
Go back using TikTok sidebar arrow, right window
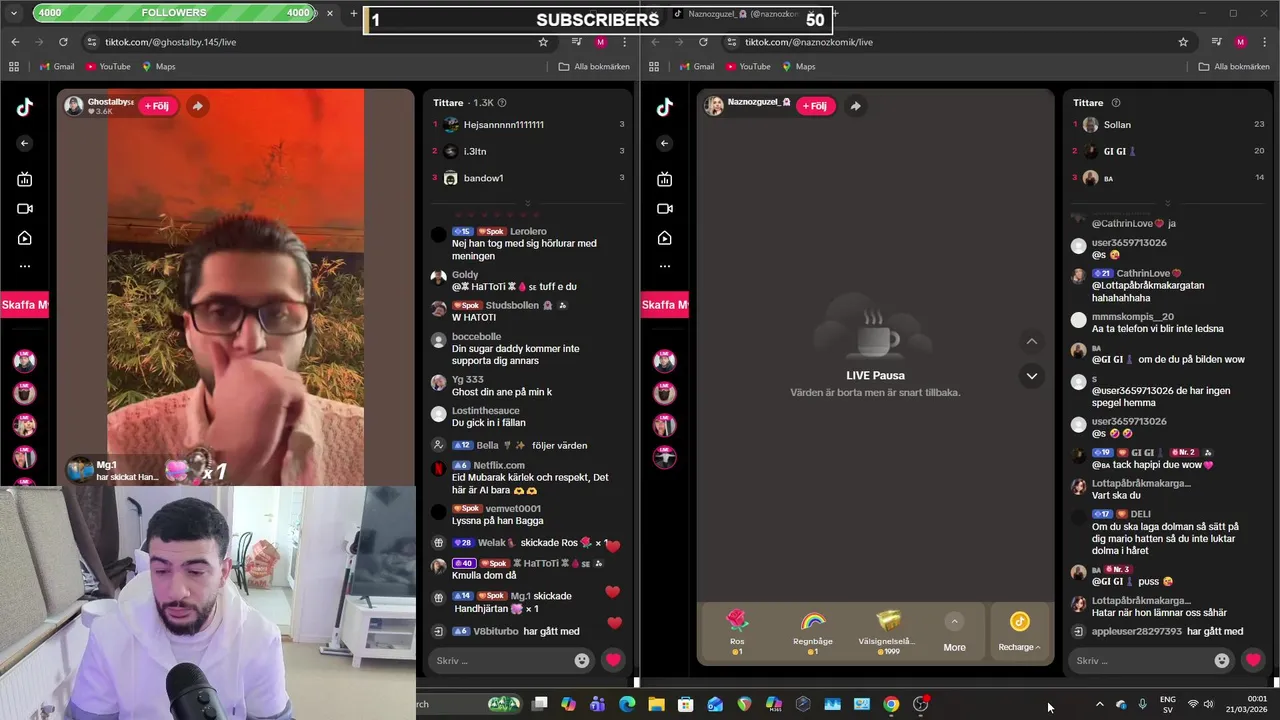665,143
